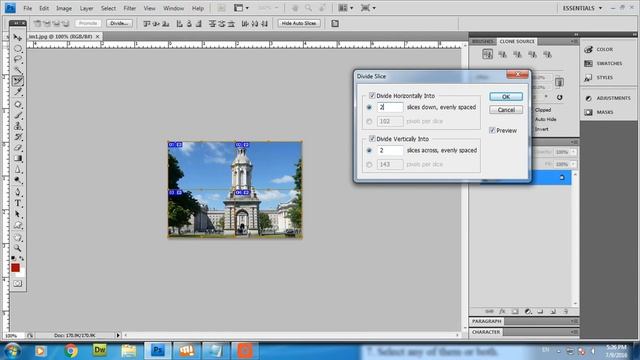Image resolution: width=640 pixels, height=360 pixels.
Task: Select slices down evenly spaced radio
Action: click(369, 107)
